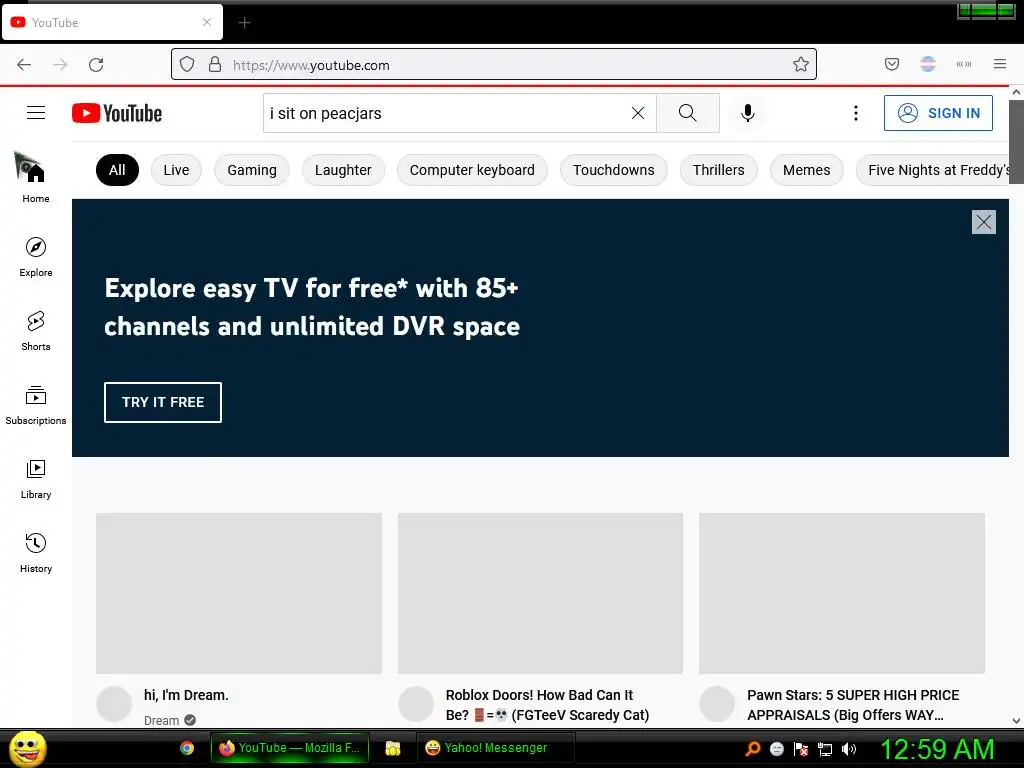The width and height of the screenshot is (1024, 768).
Task: Open a new browser tab
Action: (x=244, y=23)
